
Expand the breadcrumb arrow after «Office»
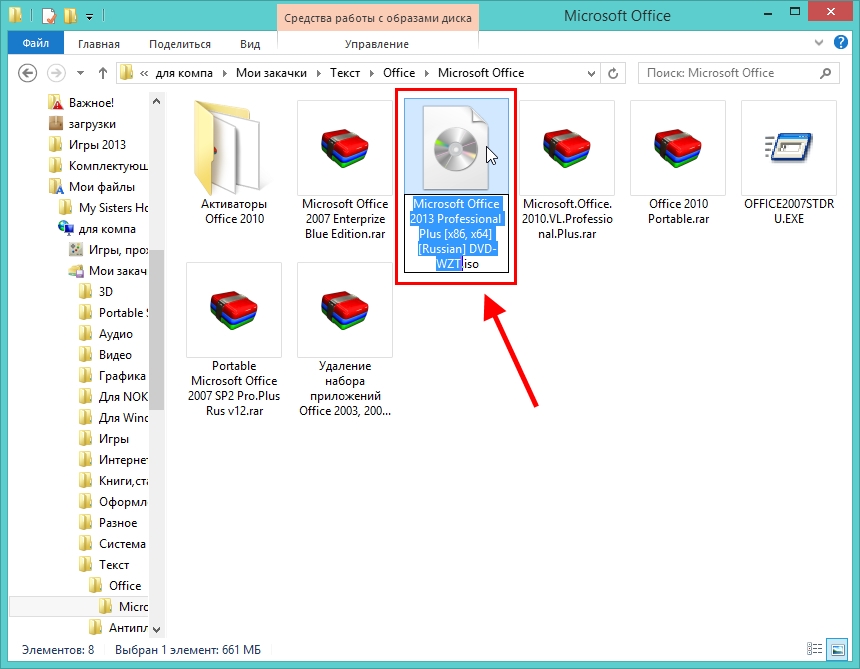pyautogui.click(x=427, y=73)
